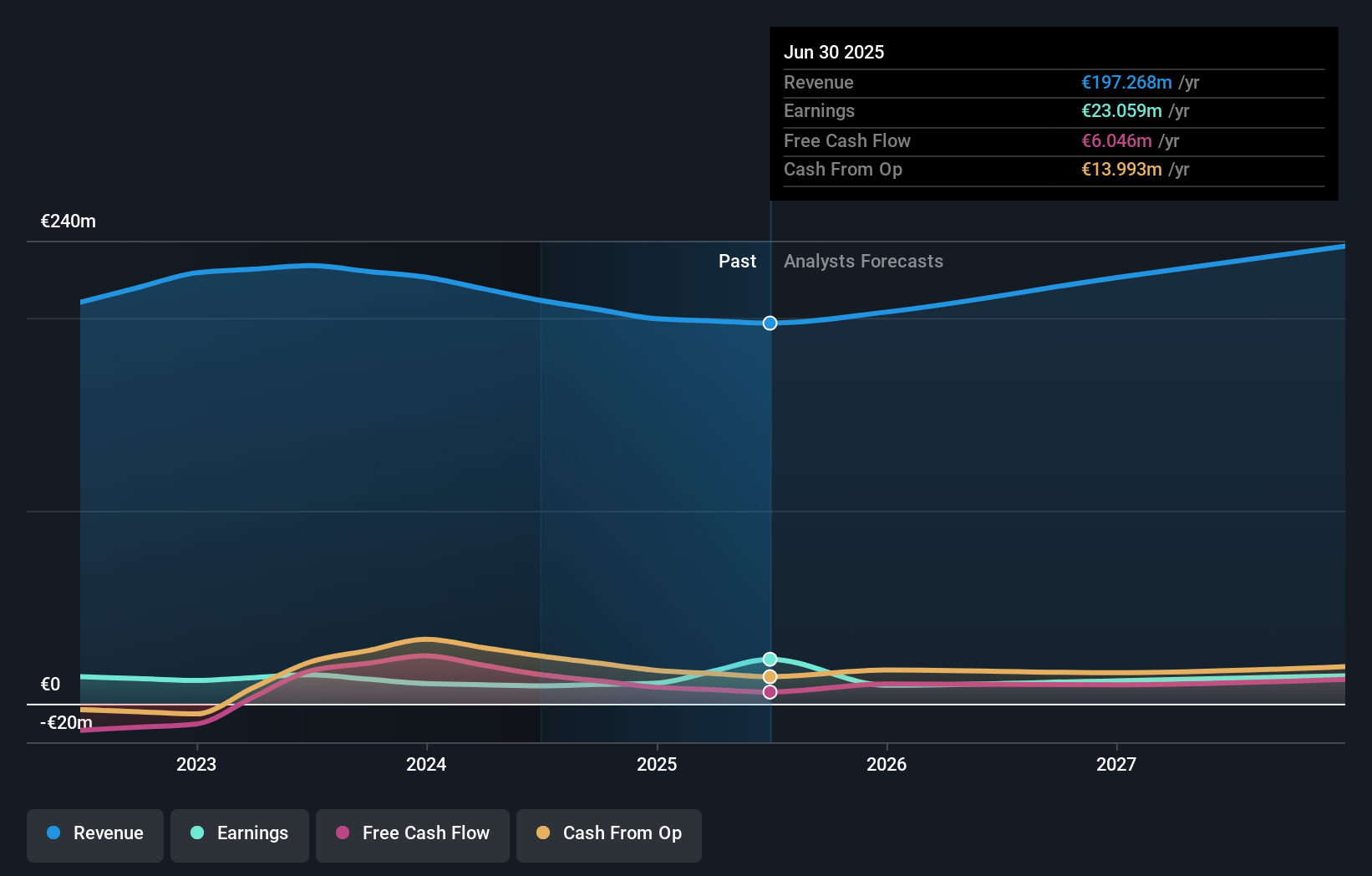Click the Past section label
This screenshot has height=876, width=1372.
(737, 262)
